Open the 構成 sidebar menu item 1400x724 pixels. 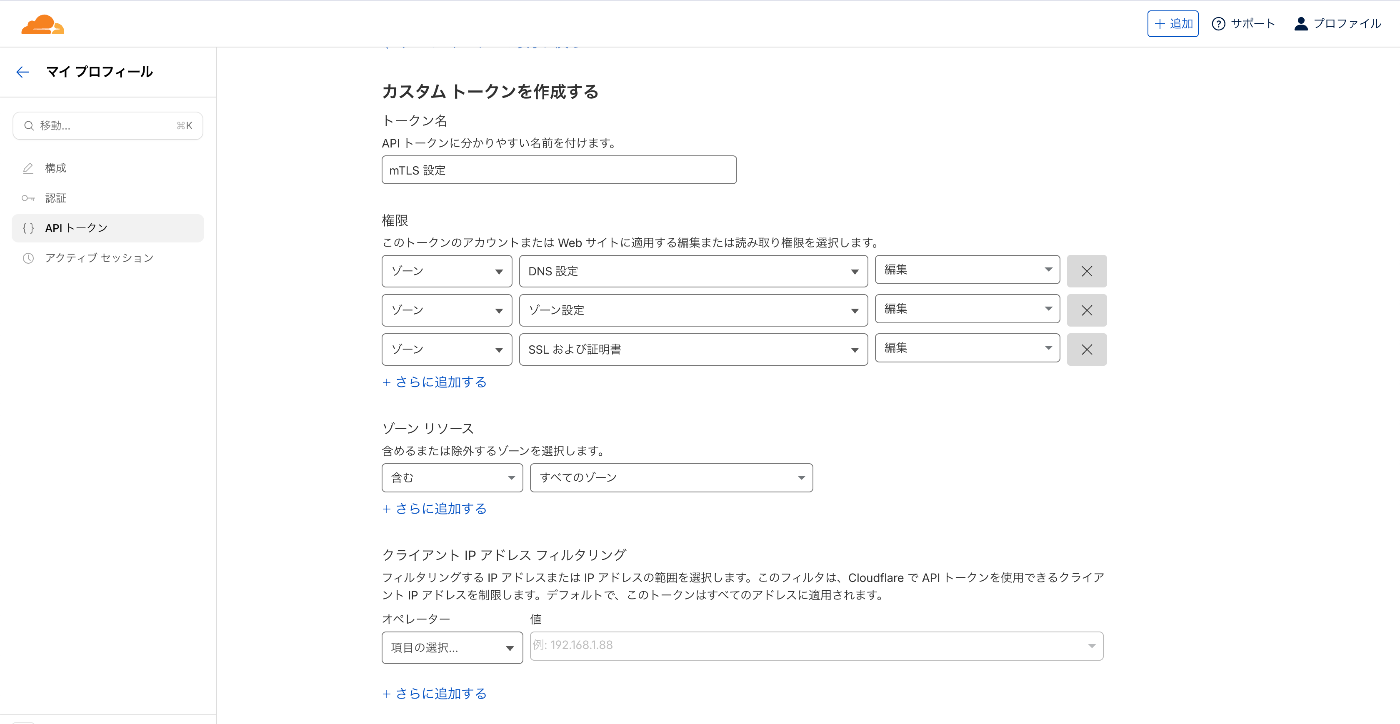click(56, 168)
